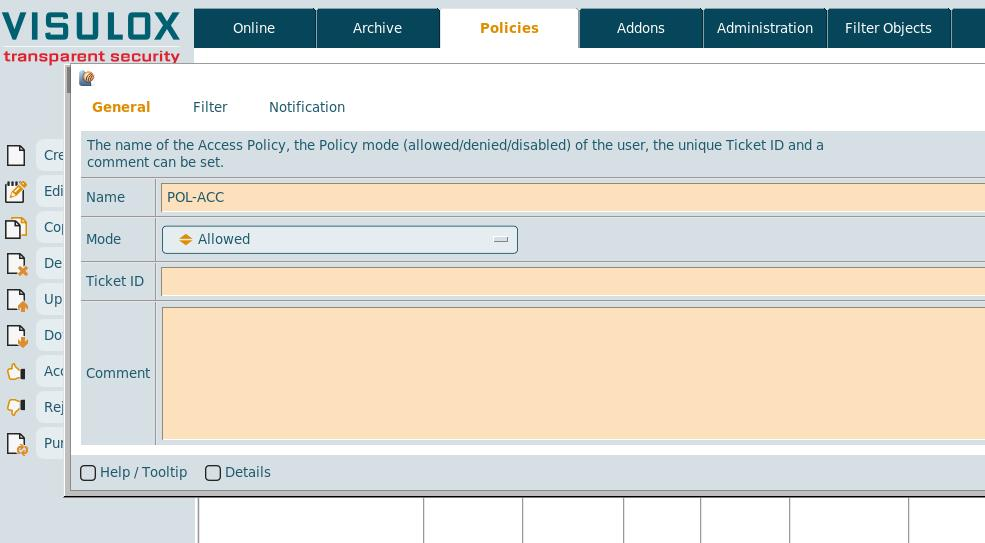Image resolution: width=985 pixels, height=543 pixels.
Task: Click the Reject thumbs-down icon
Action: 16,407
